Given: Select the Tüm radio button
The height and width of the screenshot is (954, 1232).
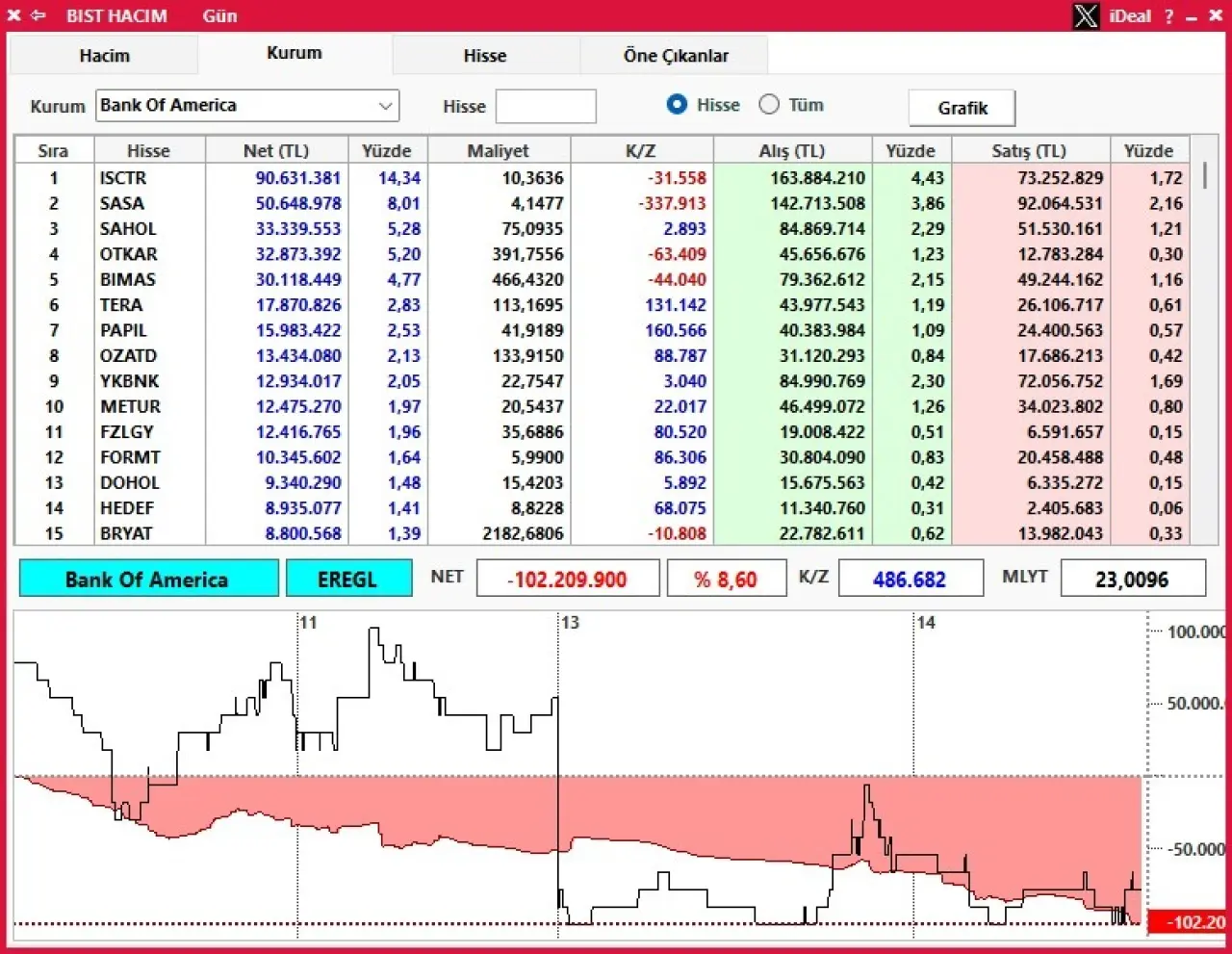Looking at the screenshot, I should tap(769, 104).
